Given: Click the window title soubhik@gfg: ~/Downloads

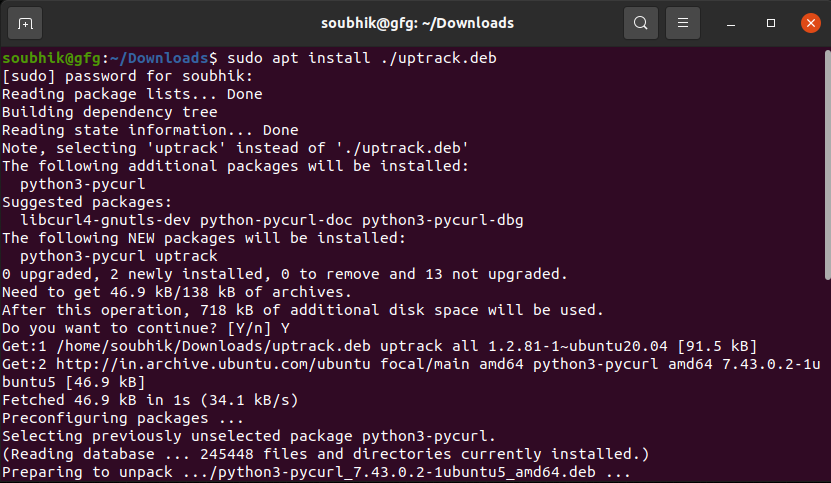Looking at the screenshot, I should click(417, 22).
